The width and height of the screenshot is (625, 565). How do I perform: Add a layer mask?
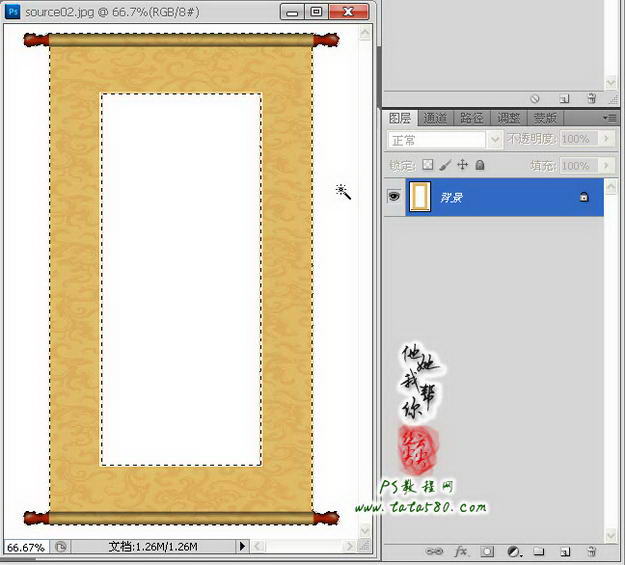click(x=487, y=551)
